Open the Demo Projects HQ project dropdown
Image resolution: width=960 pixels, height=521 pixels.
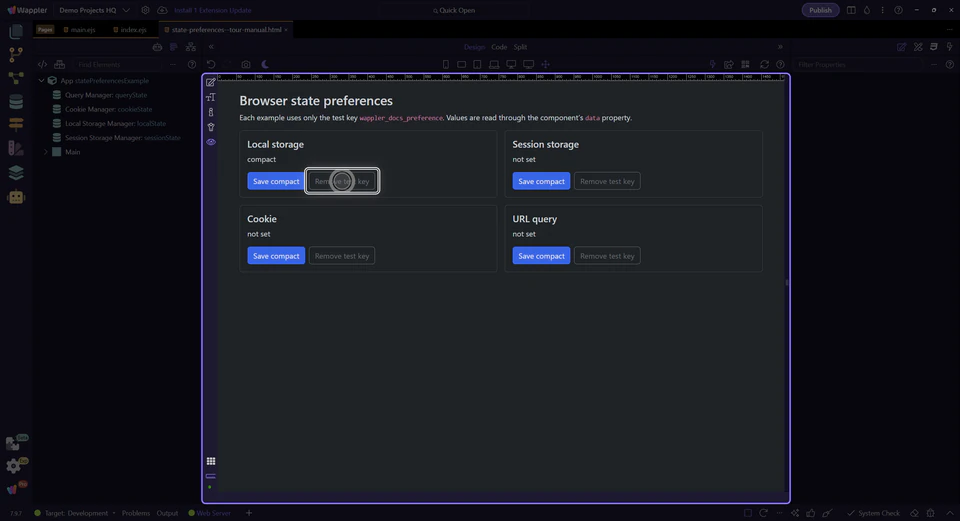(x=94, y=10)
